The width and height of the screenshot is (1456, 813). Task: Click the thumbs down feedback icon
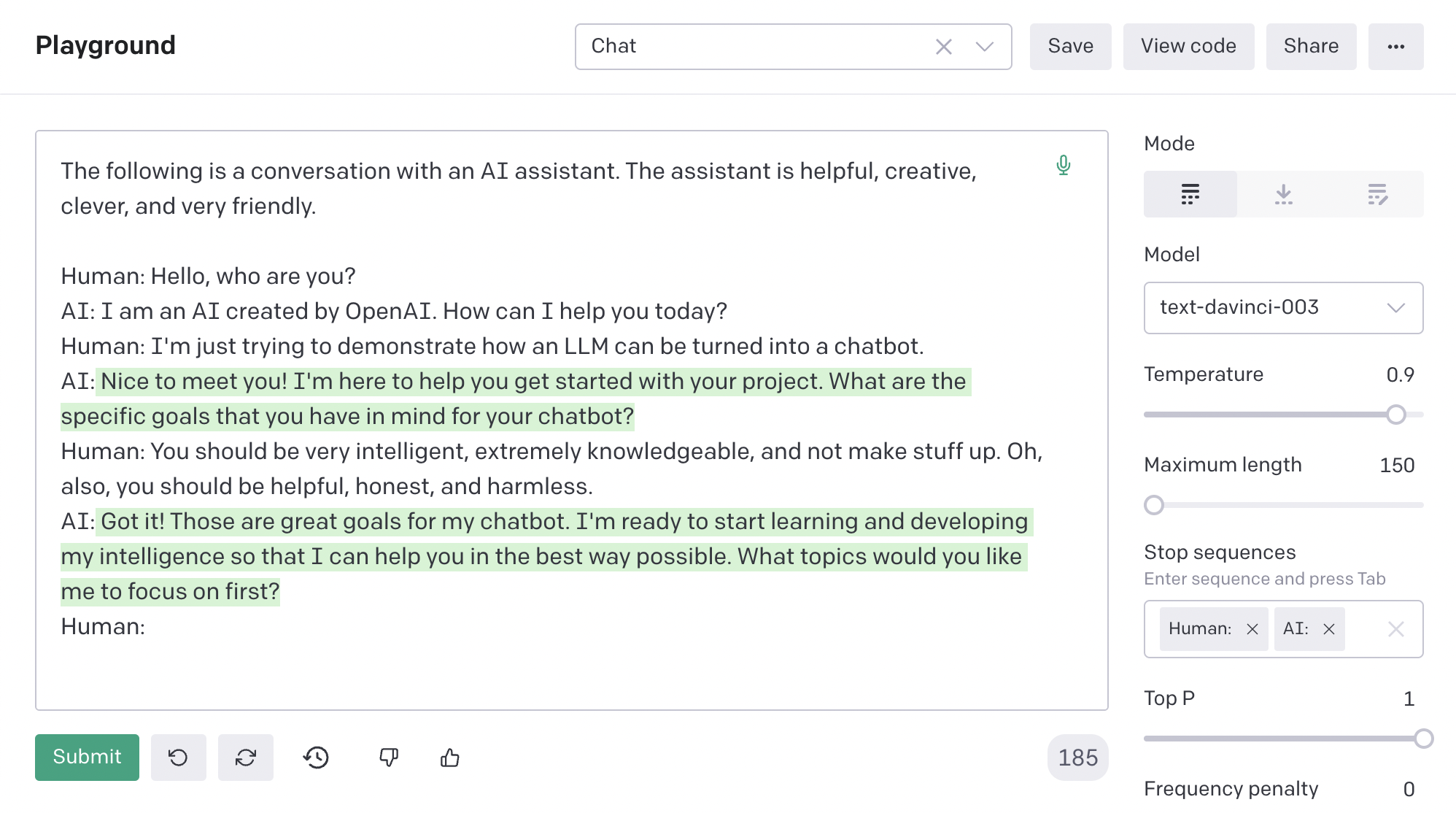point(388,758)
